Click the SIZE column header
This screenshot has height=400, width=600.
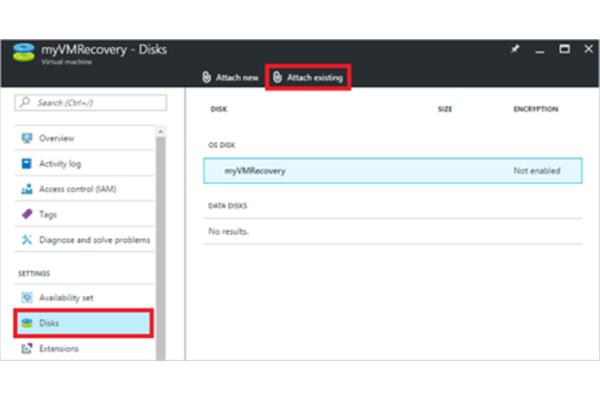click(445, 109)
